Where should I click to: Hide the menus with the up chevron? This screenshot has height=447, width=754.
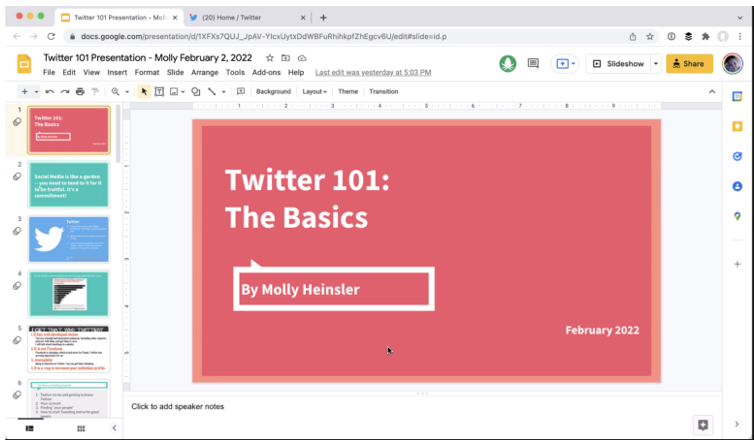tap(712, 91)
